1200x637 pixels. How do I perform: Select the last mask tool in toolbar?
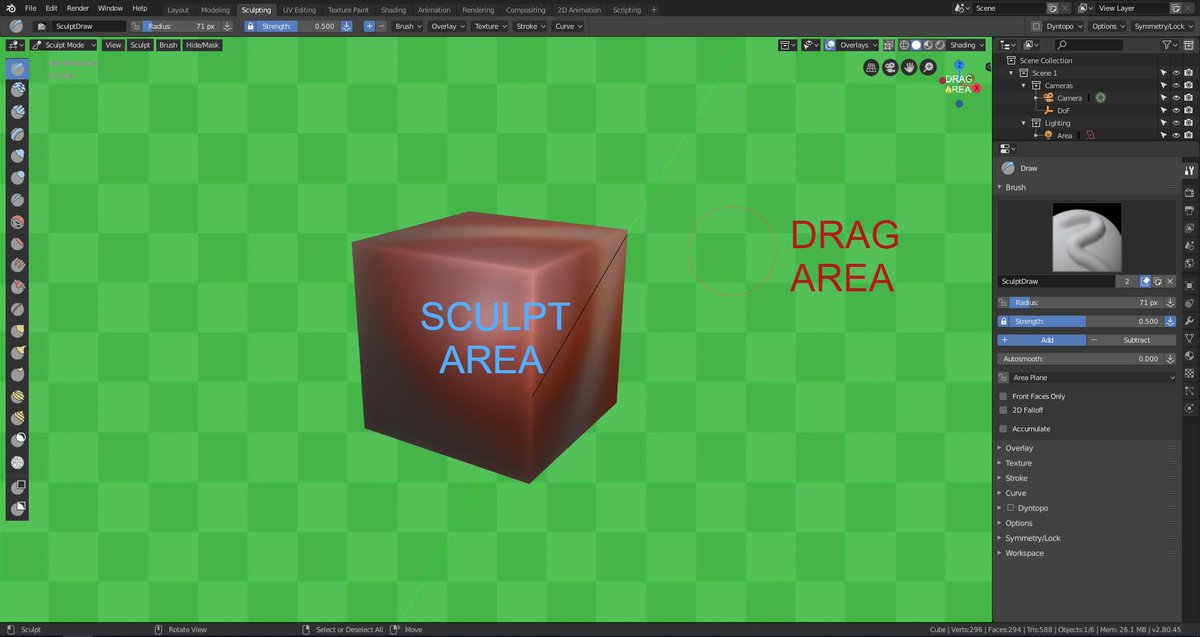click(18, 508)
